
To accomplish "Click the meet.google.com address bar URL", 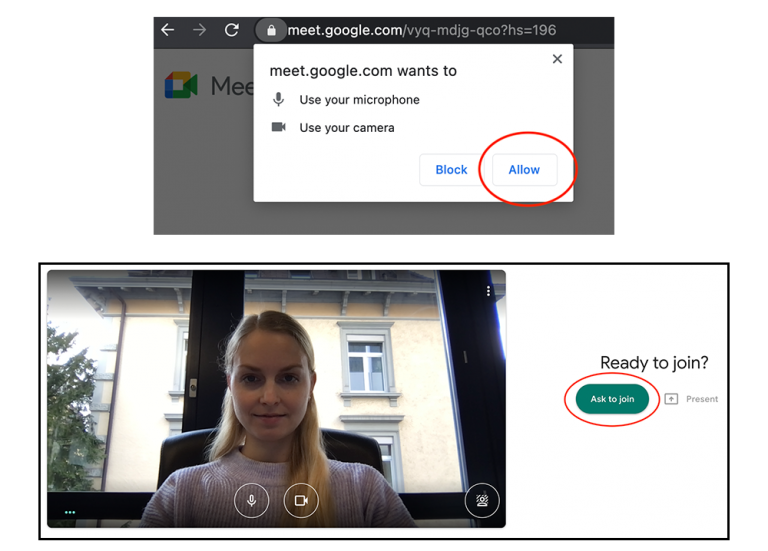I will (422, 30).
